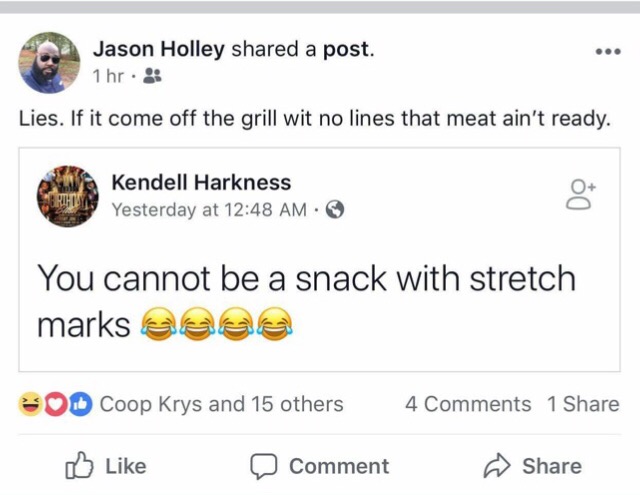Viewport: 640px width, 495px height.
Task: Click the public globe icon
Action: point(335,210)
